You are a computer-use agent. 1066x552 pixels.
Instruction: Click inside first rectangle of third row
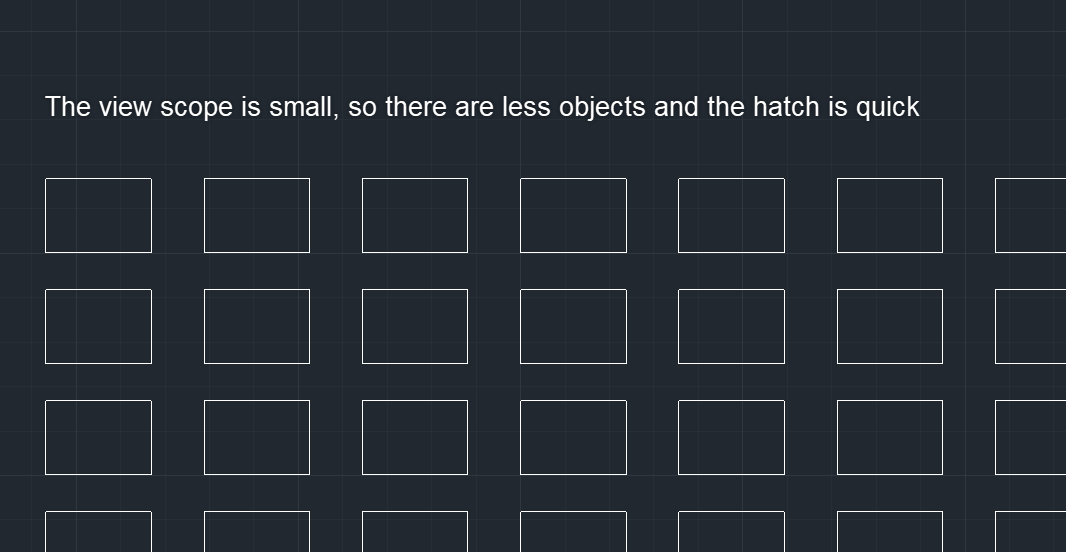pyautogui.click(x=99, y=437)
